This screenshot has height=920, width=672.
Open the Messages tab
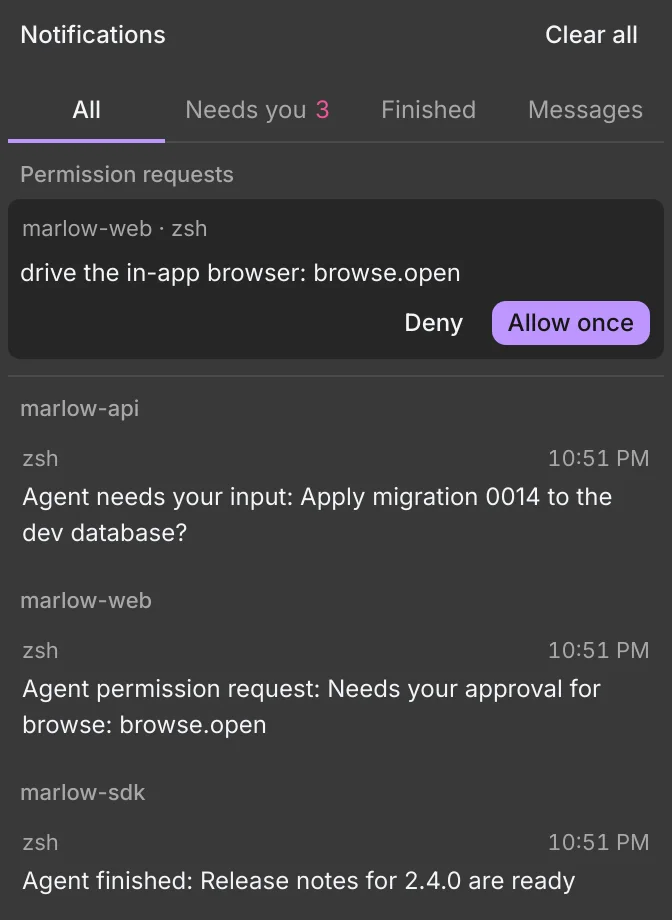coord(585,110)
